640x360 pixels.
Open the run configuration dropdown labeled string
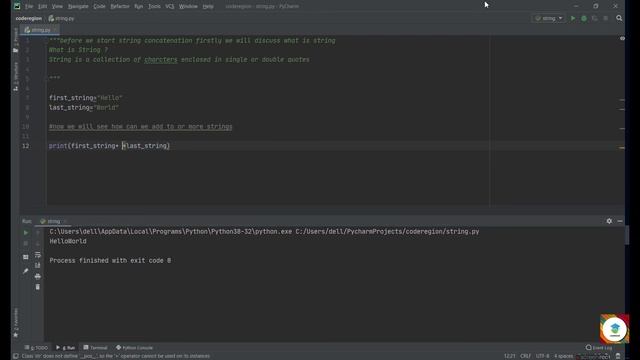(549, 18)
